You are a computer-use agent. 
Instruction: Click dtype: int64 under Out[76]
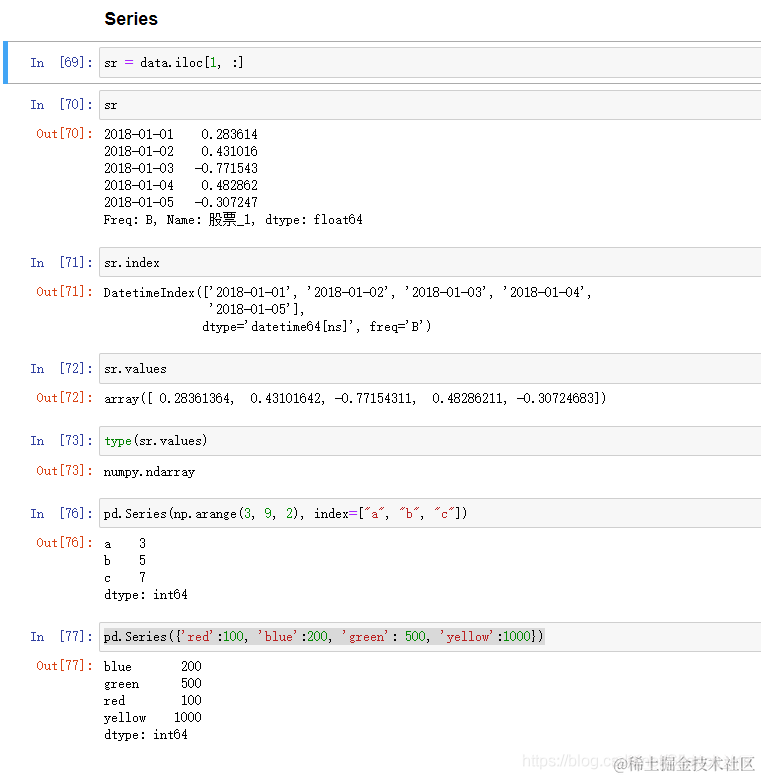point(146,595)
